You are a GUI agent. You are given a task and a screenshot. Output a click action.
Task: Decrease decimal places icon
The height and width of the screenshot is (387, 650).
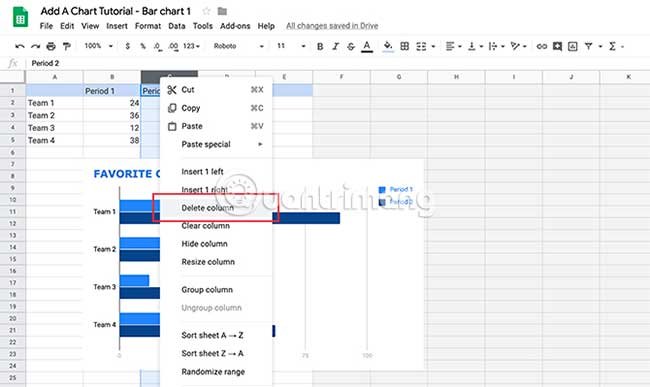[x=158, y=46]
